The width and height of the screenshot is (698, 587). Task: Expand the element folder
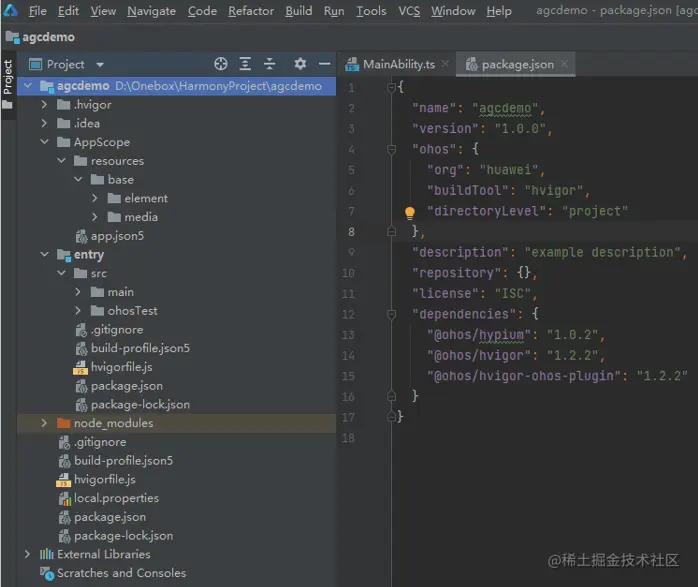point(94,198)
